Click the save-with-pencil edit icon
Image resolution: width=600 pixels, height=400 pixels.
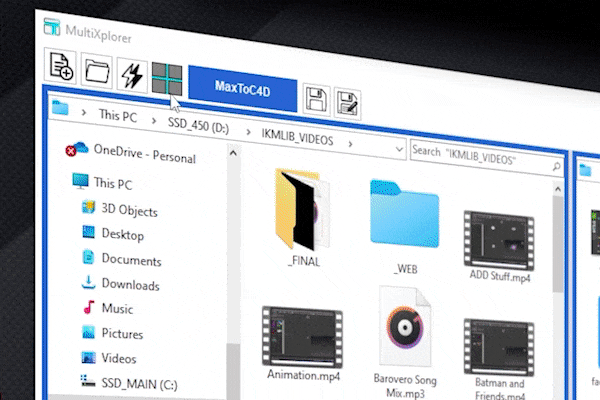[x=348, y=103]
